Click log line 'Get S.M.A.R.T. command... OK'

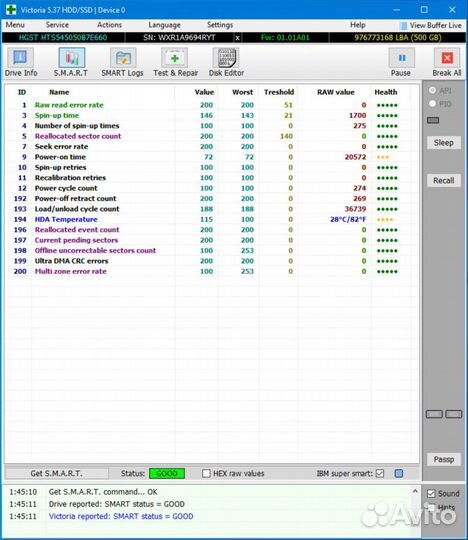coord(103,492)
